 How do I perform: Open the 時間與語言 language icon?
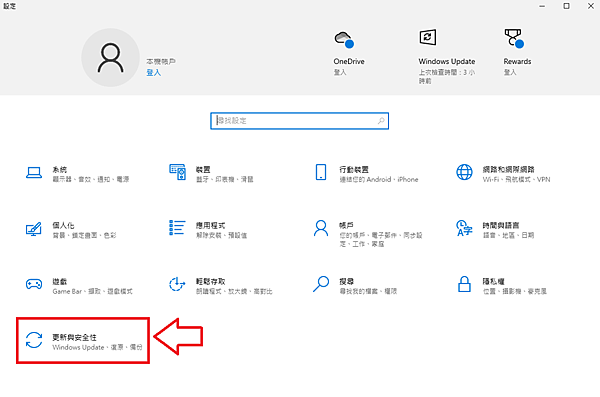464,228
